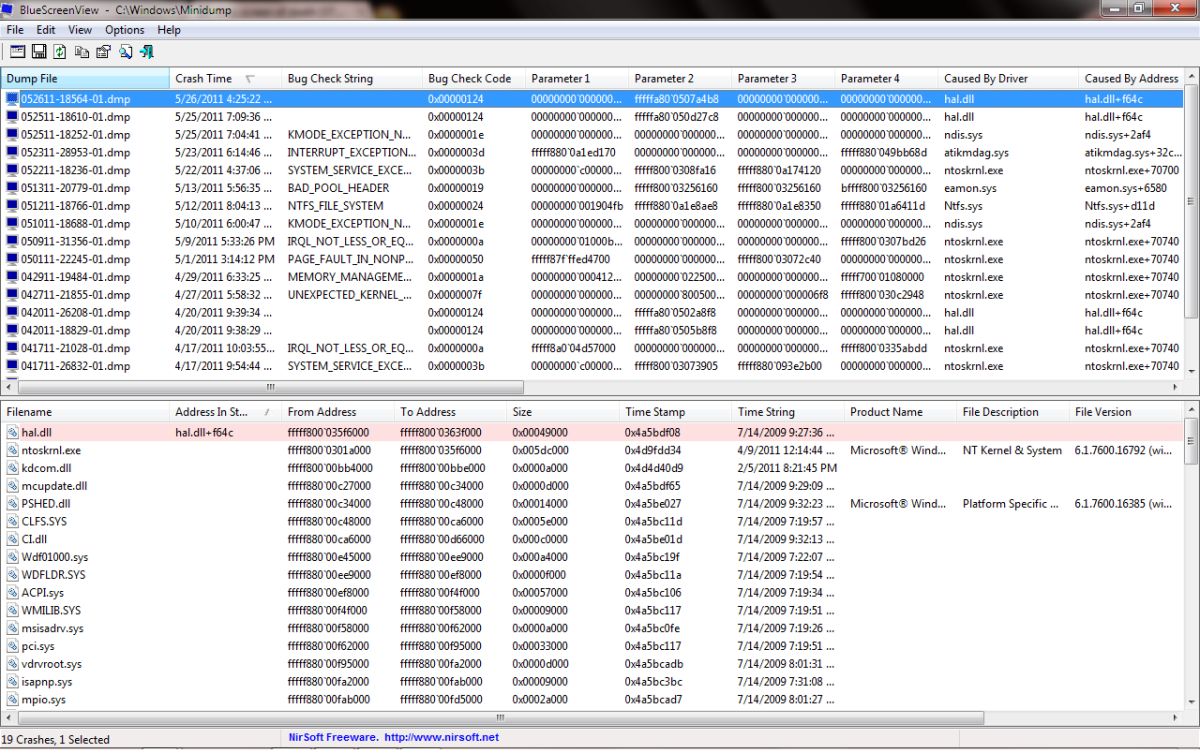Select the 052511-18252-01.dmp row
This screenshot has width=1200, height=753.
[592, 135]
